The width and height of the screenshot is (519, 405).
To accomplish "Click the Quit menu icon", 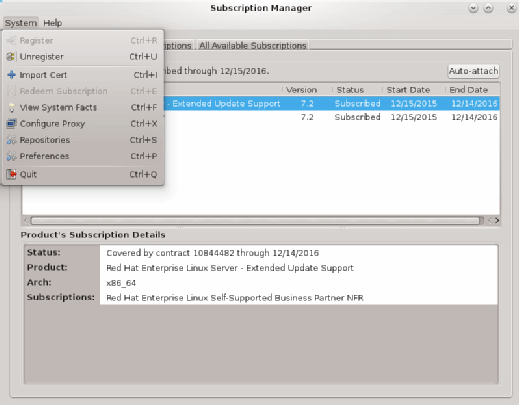I will click(11, 174).
